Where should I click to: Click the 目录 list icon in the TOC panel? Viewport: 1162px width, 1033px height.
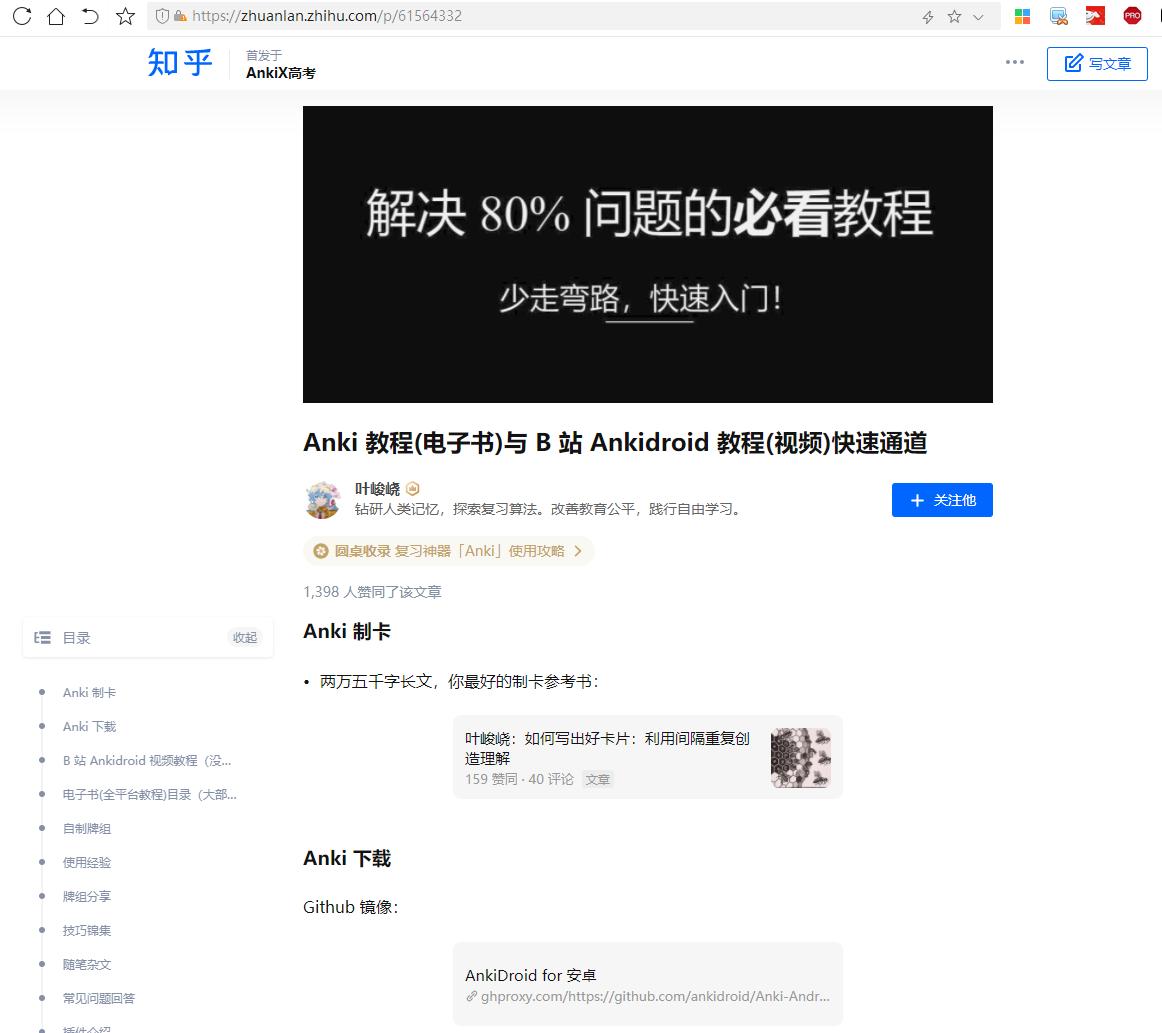click(x=42, y=637)
